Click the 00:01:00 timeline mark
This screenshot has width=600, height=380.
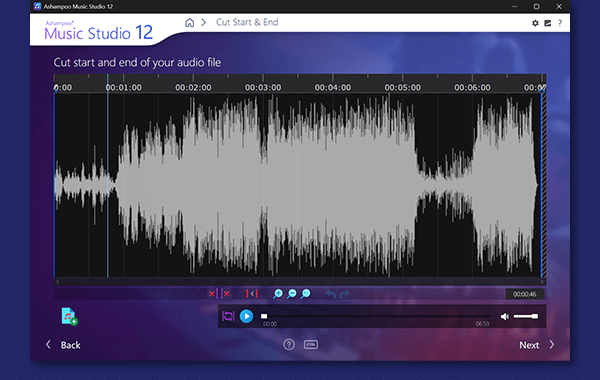[124, 88]
